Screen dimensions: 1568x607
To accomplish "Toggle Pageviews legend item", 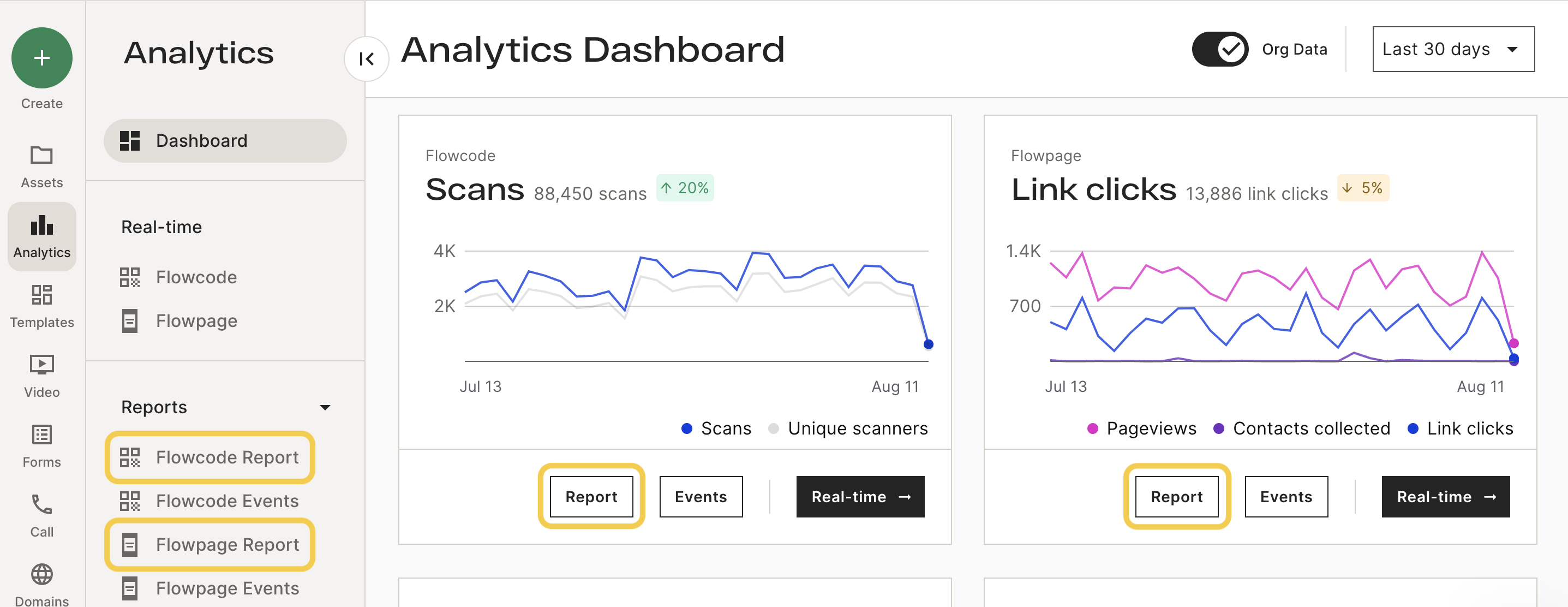I will point(1141,429).
